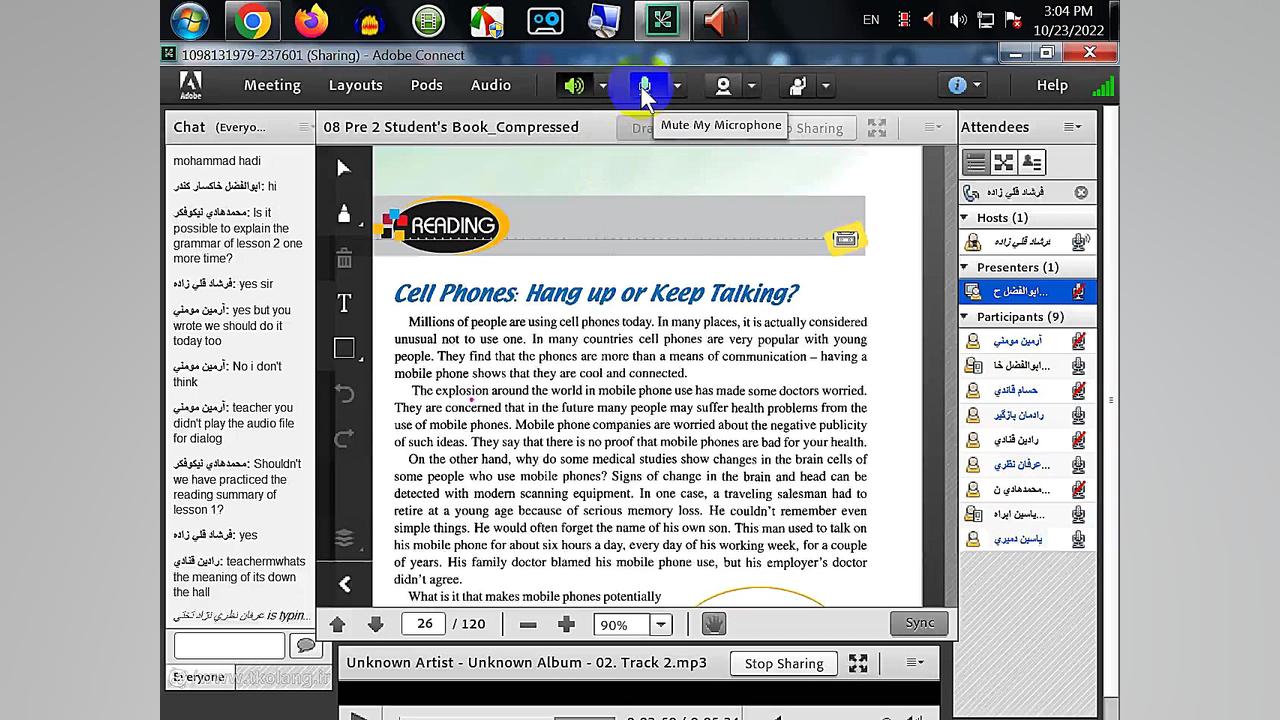Collapse the Presenters (1) group
The image size is (1280, 720).
965,267
